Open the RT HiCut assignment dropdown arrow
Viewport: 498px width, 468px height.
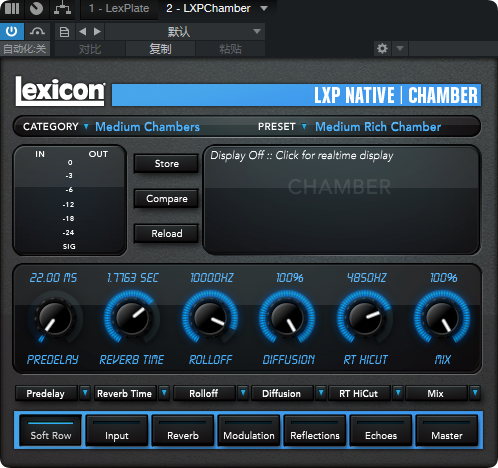point(398,393)
